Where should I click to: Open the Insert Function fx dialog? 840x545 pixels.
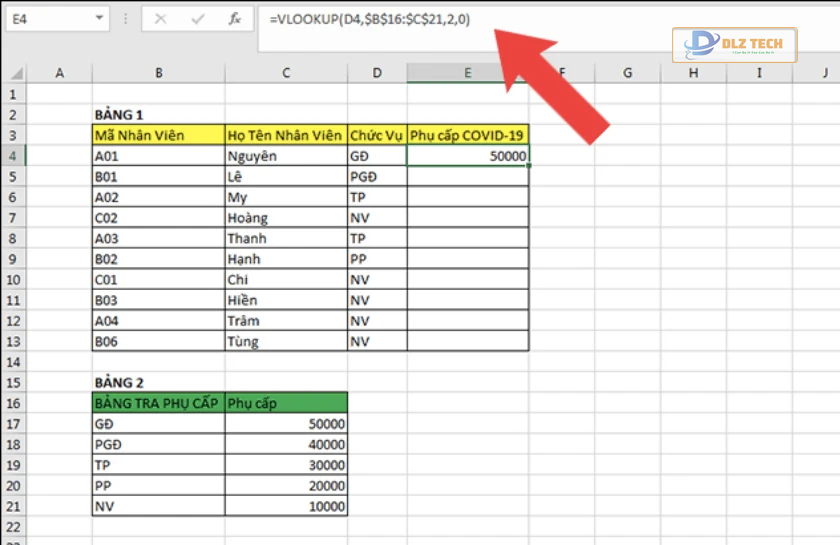[x=234, y=19]
